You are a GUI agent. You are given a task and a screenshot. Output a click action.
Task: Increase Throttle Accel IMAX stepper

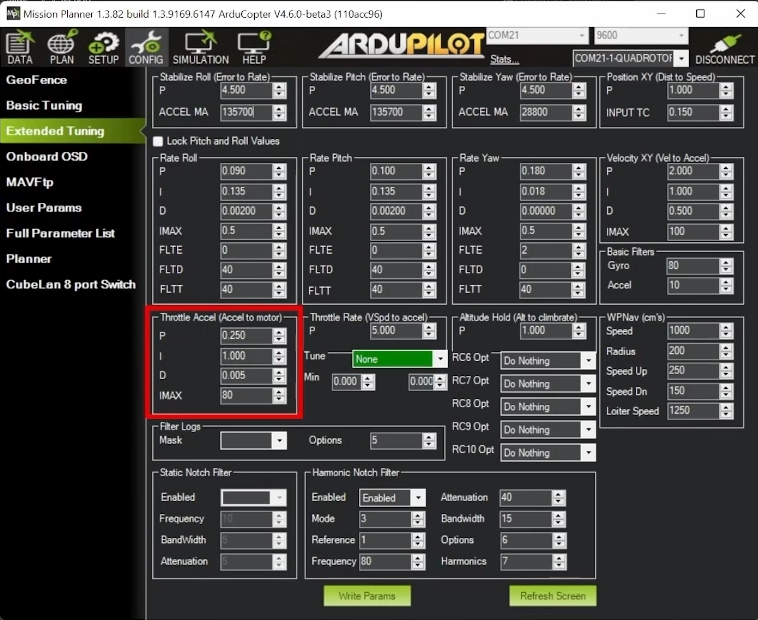[279, 391]
